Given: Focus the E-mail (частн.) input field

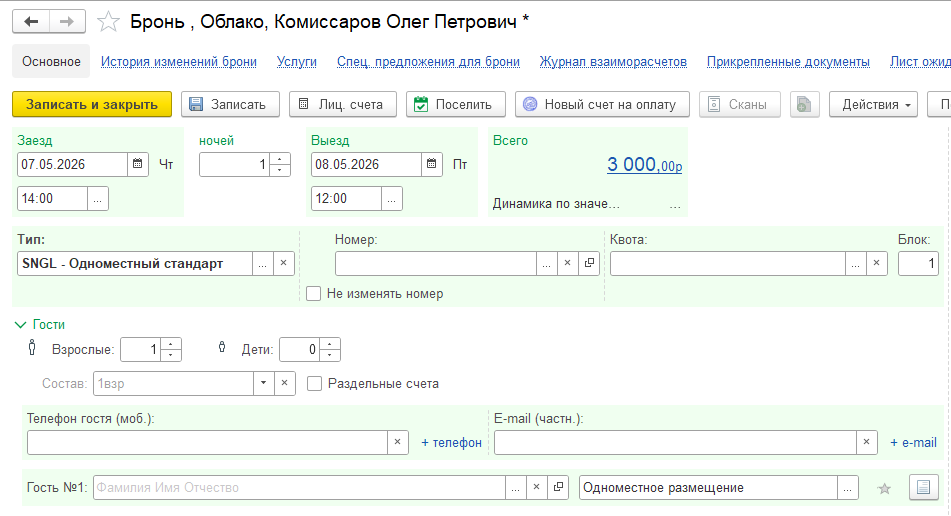Looking at the screenshot, I should (x=675, y=443).
